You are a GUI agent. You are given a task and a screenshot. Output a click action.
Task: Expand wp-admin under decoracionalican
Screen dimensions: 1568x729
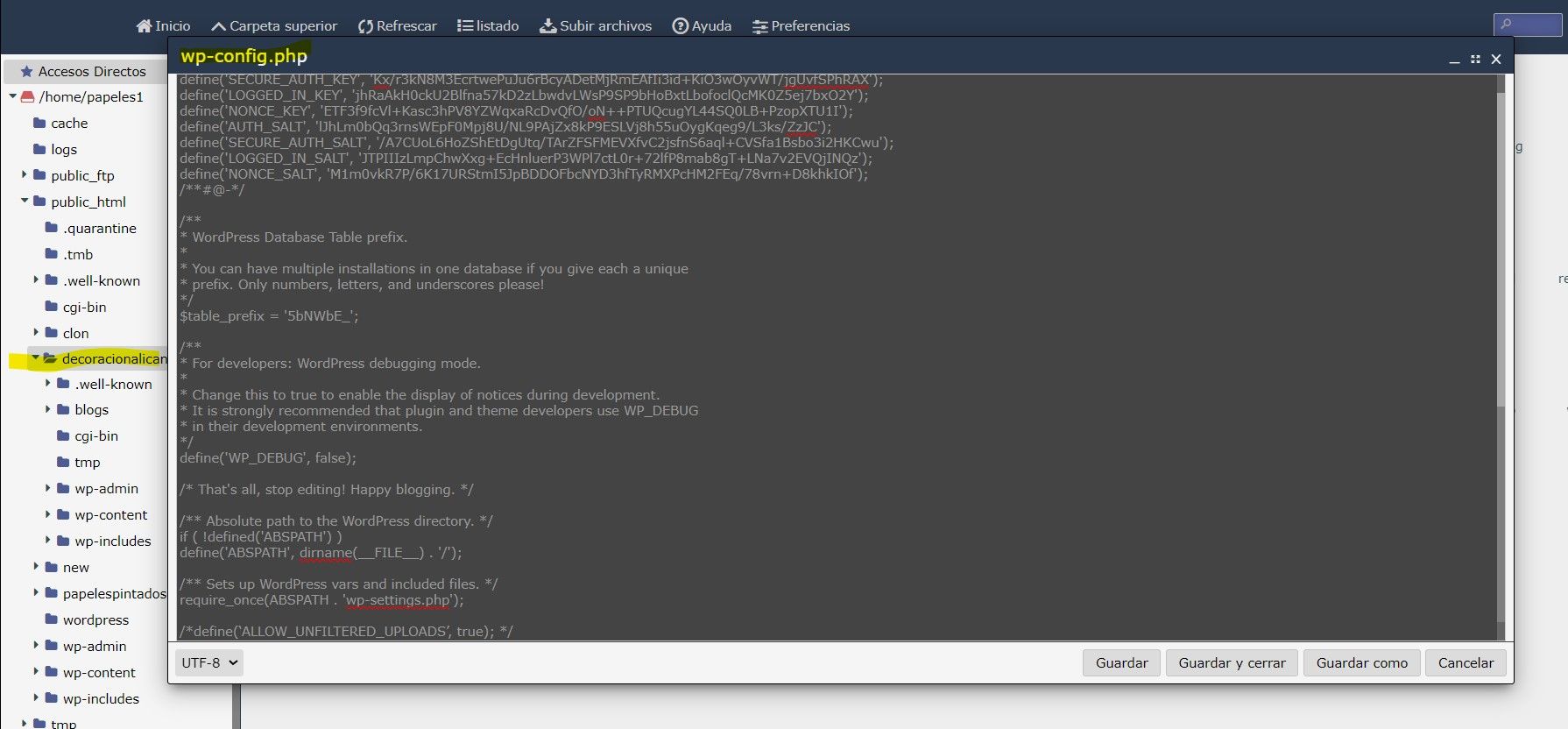(x=48, y=487)
